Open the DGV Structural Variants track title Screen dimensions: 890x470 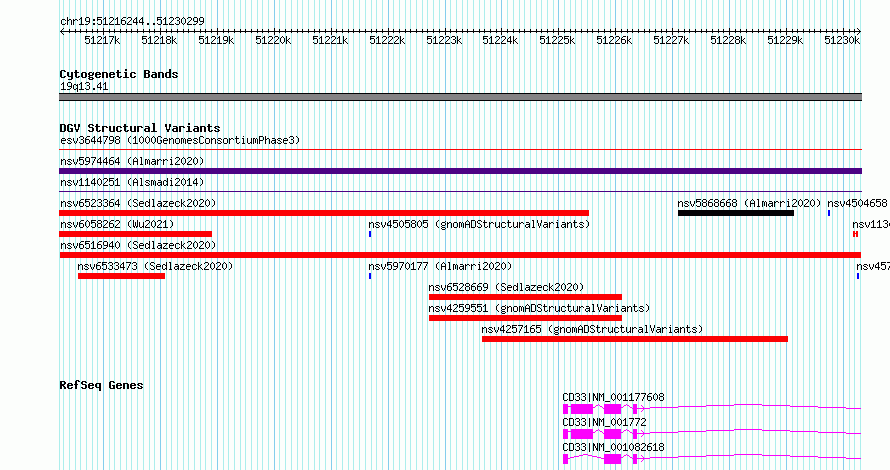[x=140, y=128]
